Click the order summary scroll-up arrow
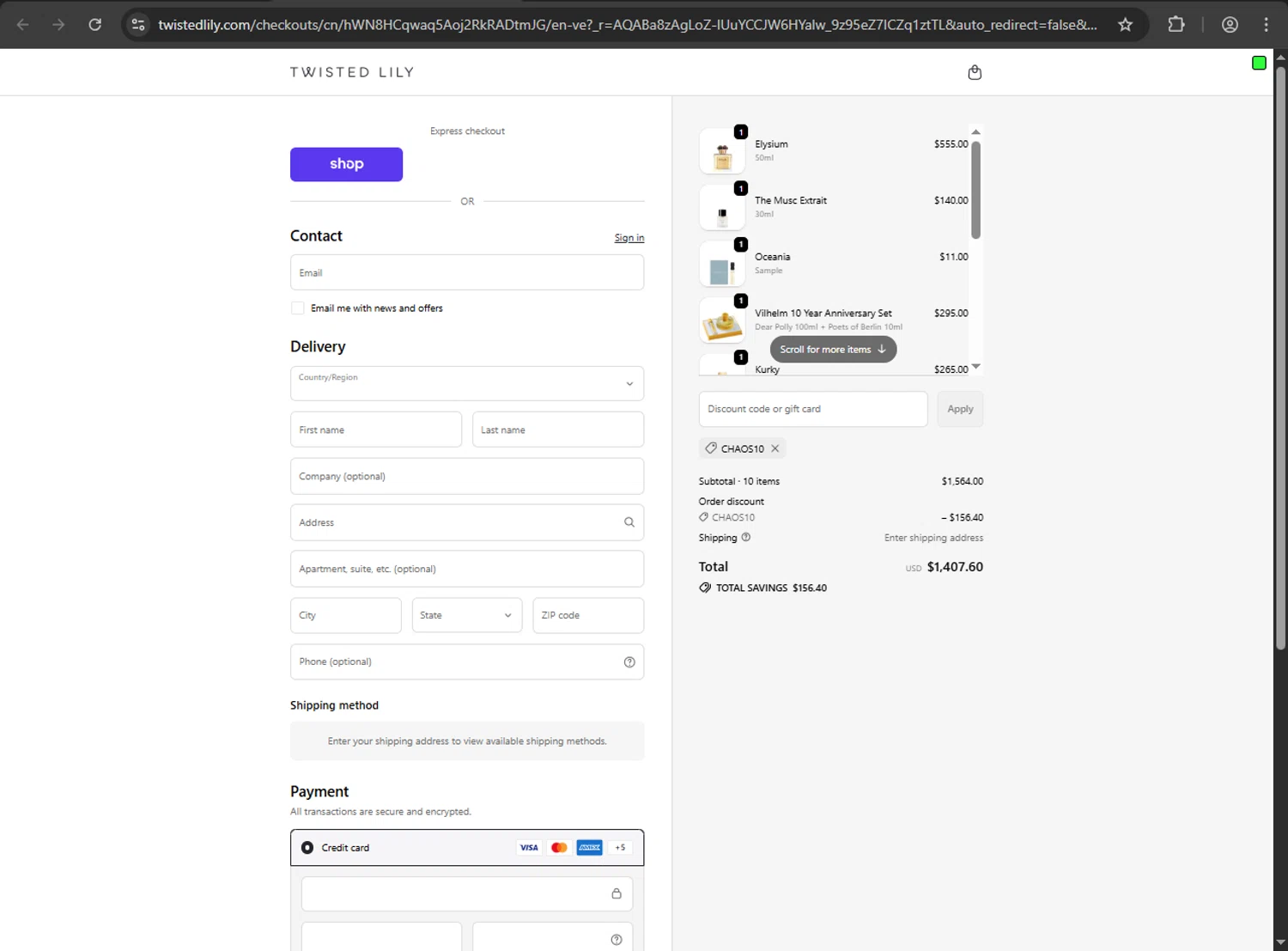This screenshot has height=951, width=1288. [975, 131]
